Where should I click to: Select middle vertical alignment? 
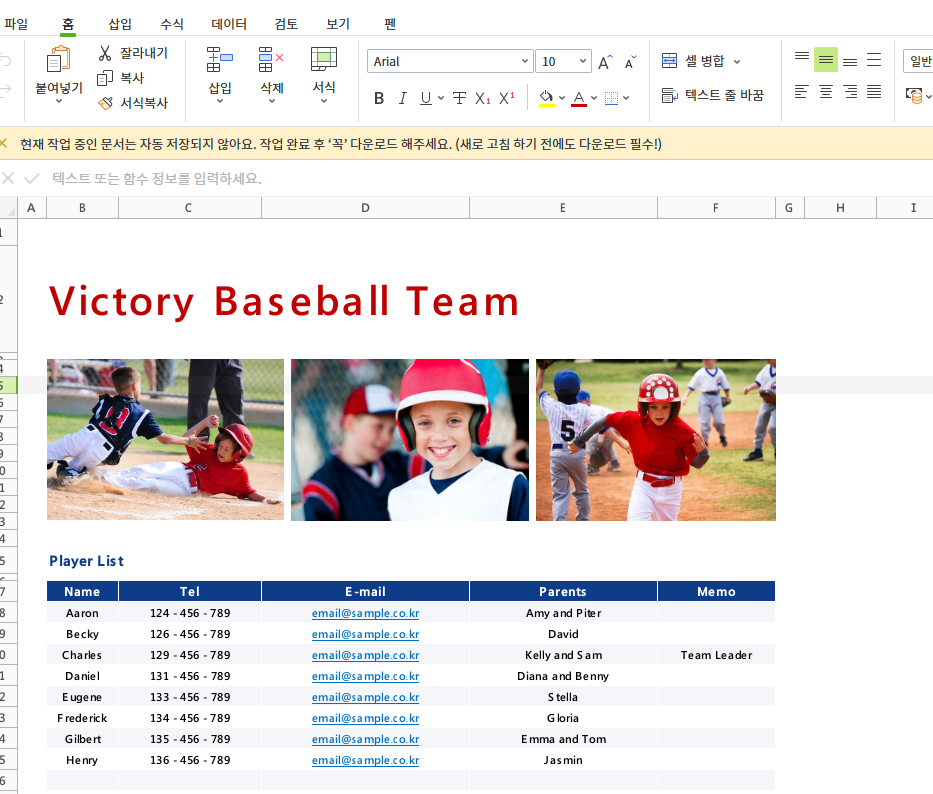[x=826, y=60]
